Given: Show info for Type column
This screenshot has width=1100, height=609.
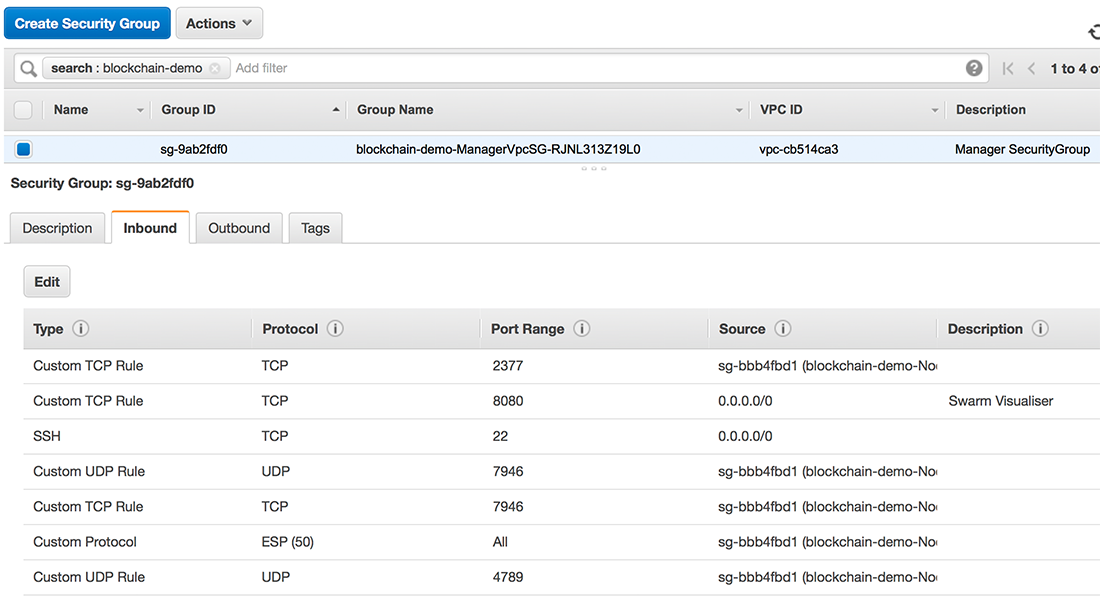Looking at the screenshot, I should coord(81,328).
